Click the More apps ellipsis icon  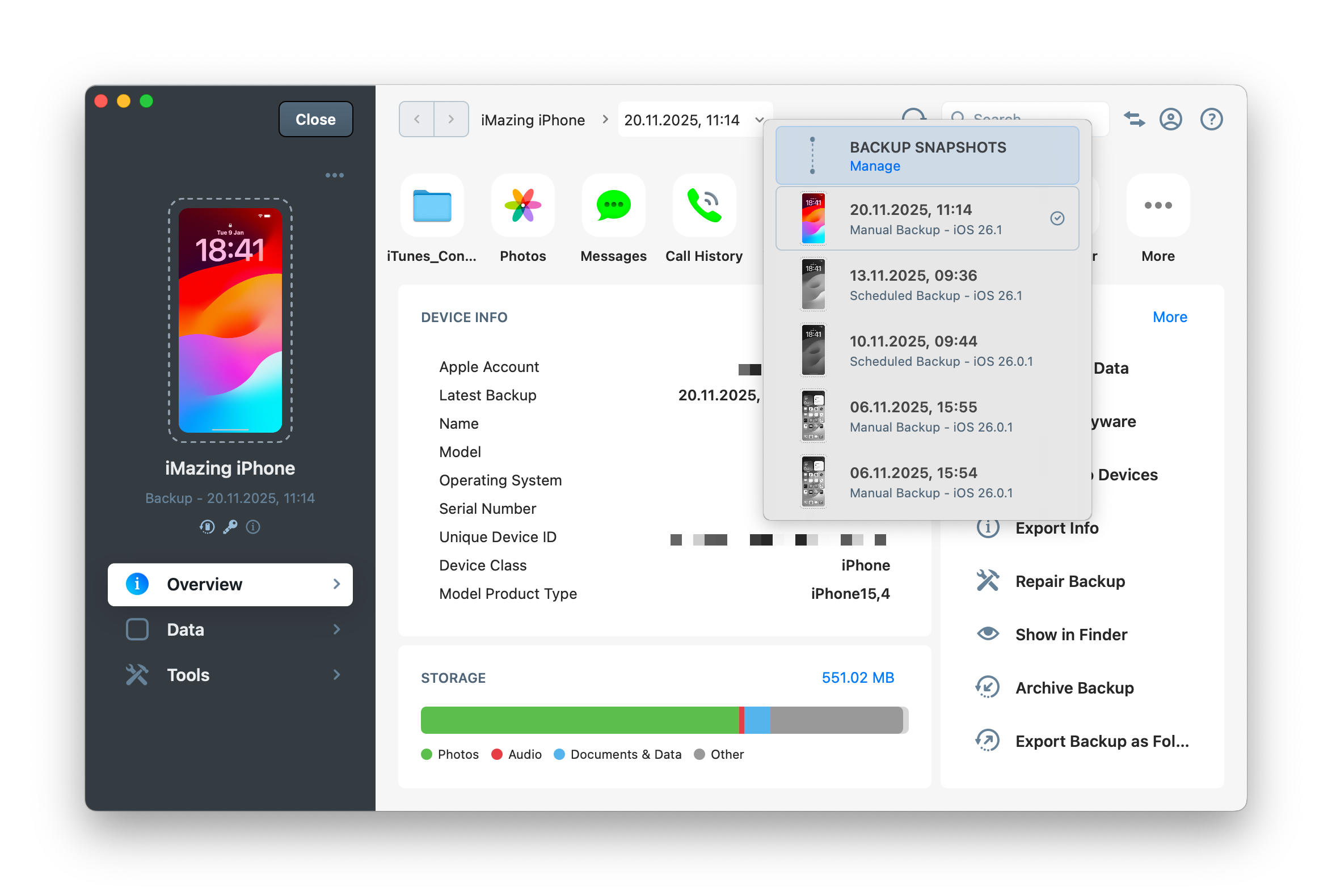coord(1157,206)
